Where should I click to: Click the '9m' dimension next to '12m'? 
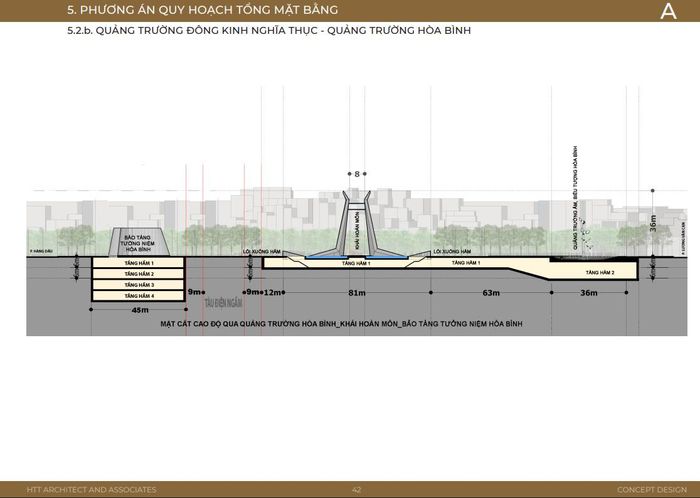pos(252,292)
